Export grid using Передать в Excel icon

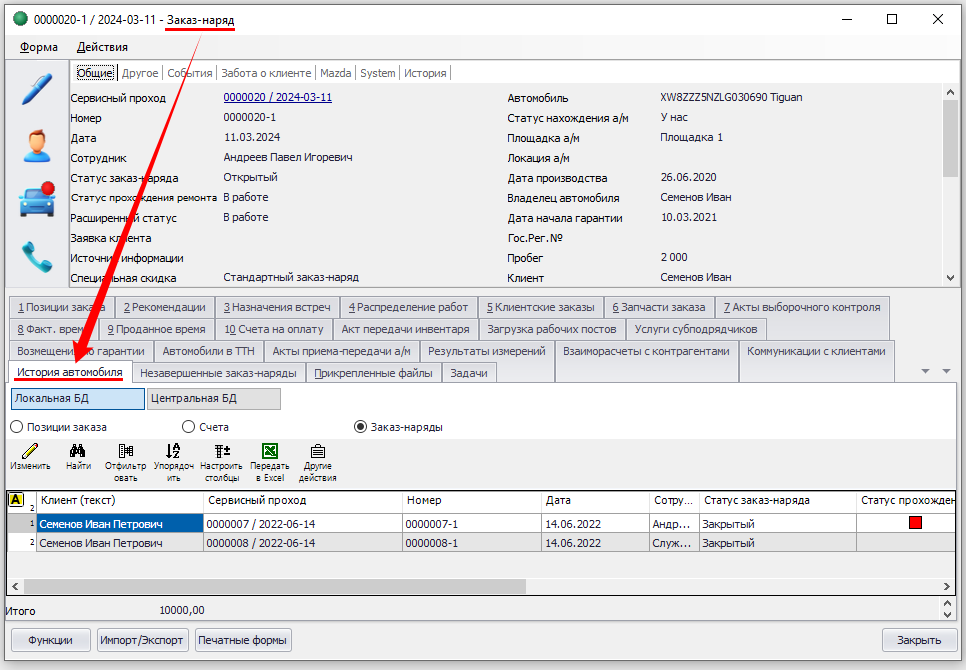(x=270, y=457)
